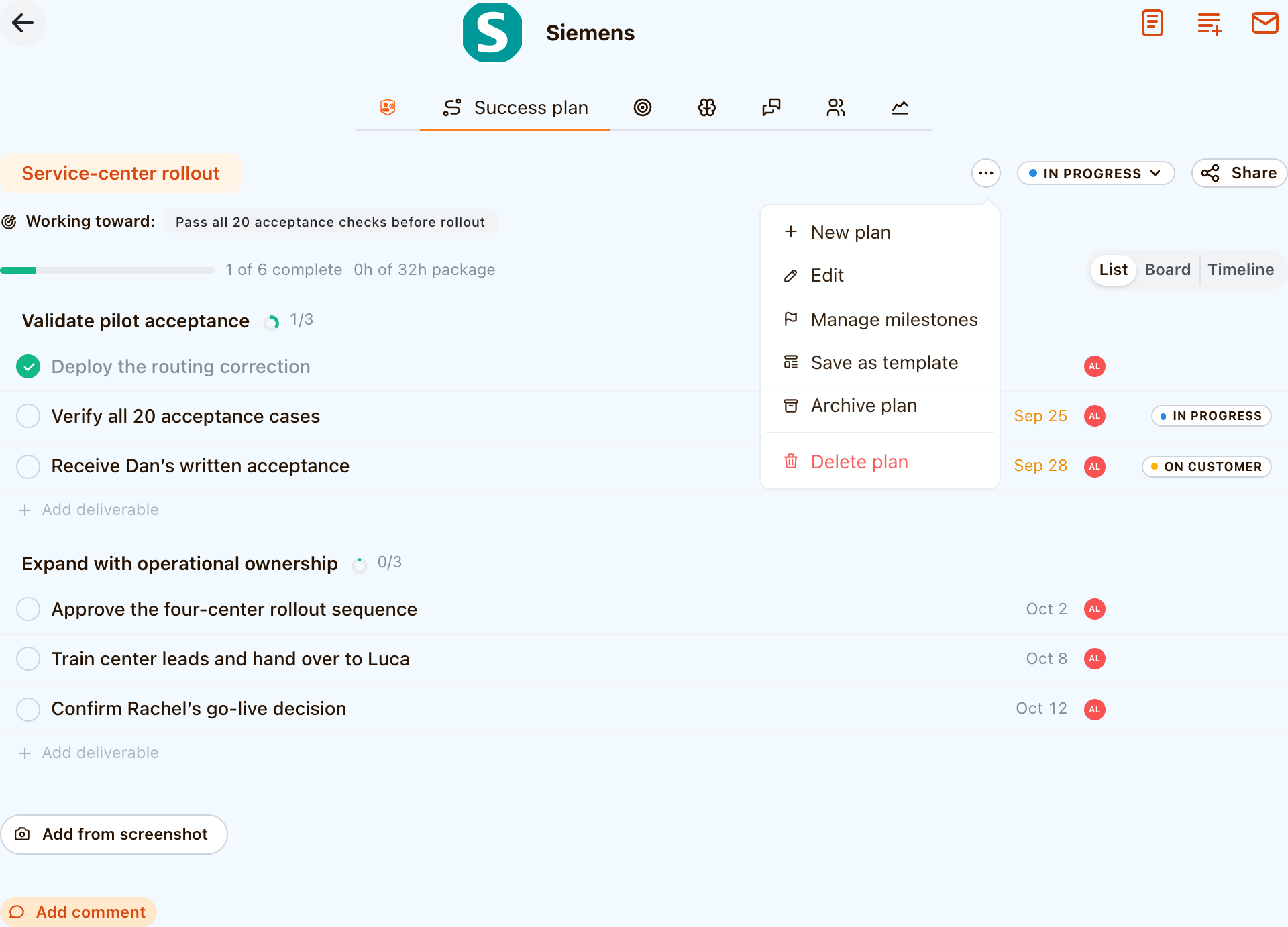Screen dimensions: 1288x927
Task: Open the target goals tab icon
Action: point(643,107)
